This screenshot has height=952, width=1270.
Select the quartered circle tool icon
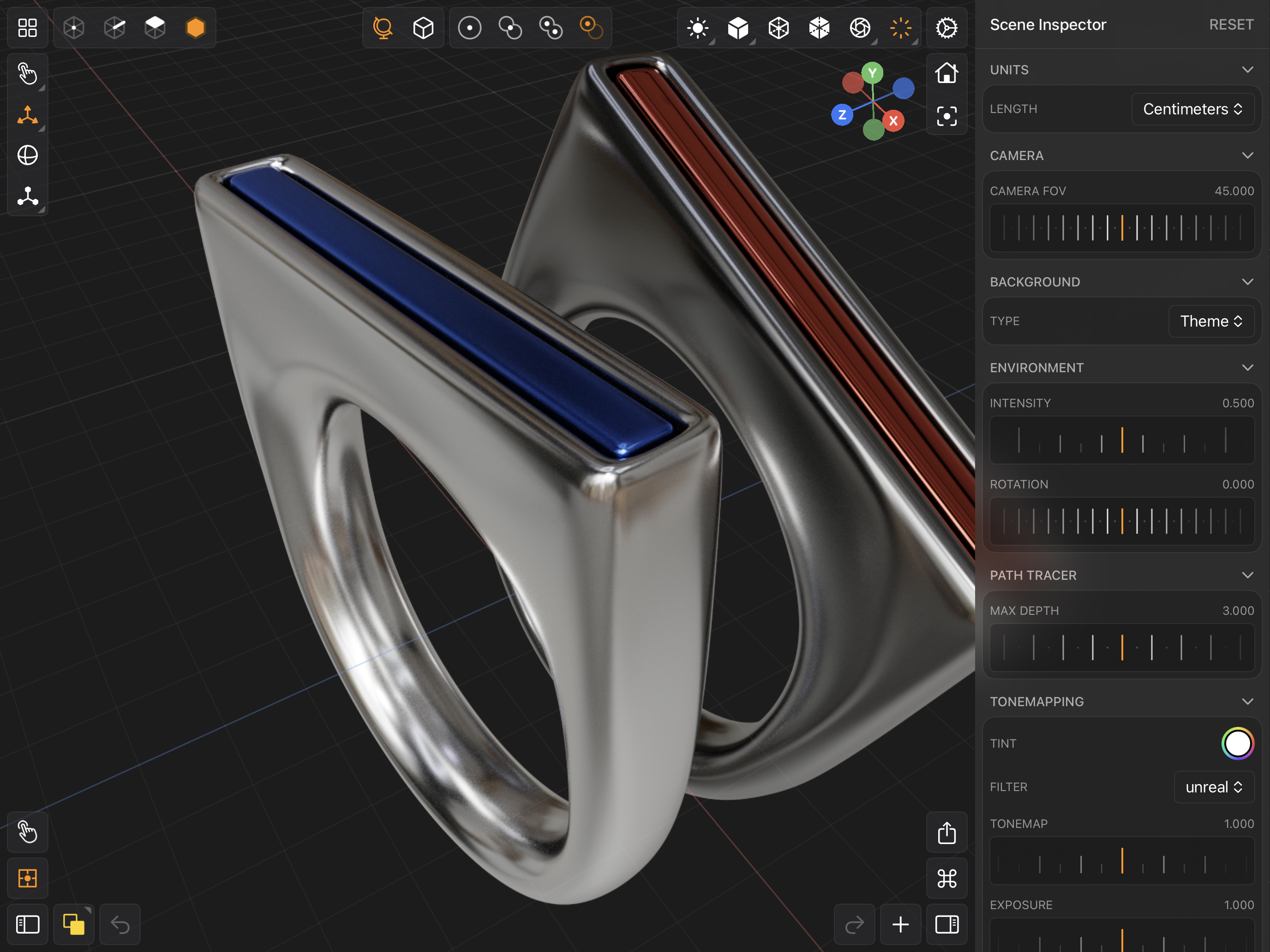[x=28, y=155]
